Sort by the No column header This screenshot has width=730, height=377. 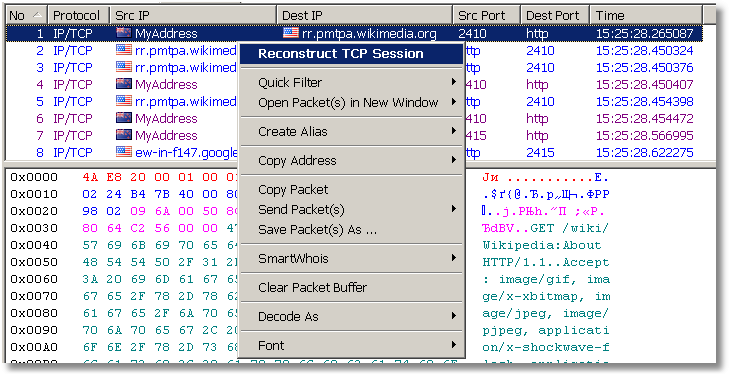[26, 15]
